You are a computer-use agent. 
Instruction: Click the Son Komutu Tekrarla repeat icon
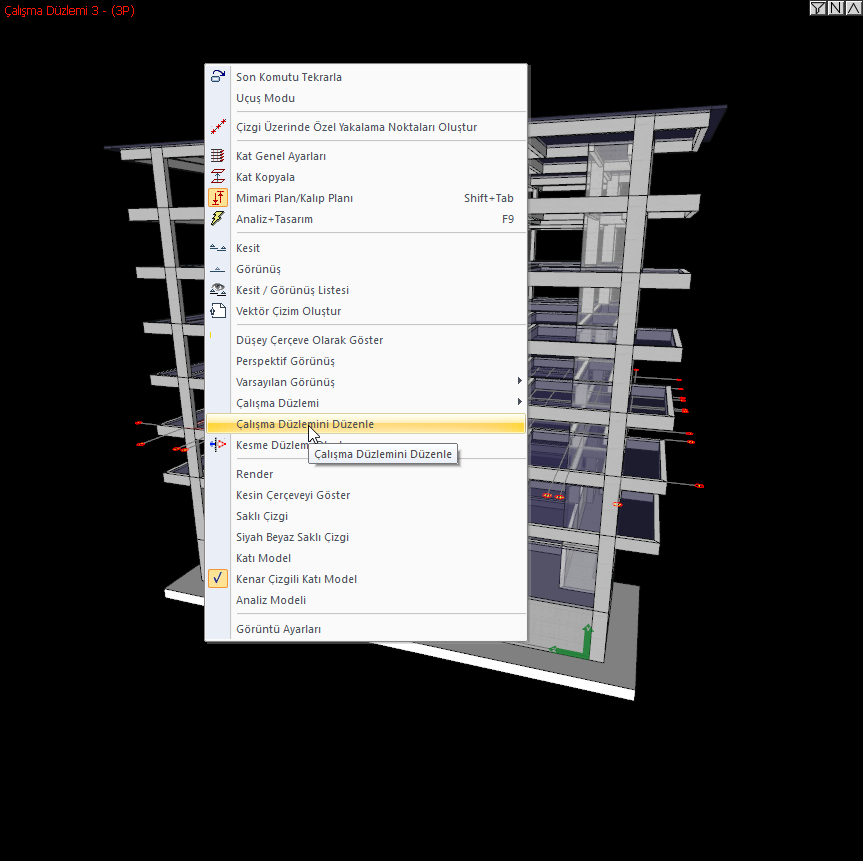point(218,76)
